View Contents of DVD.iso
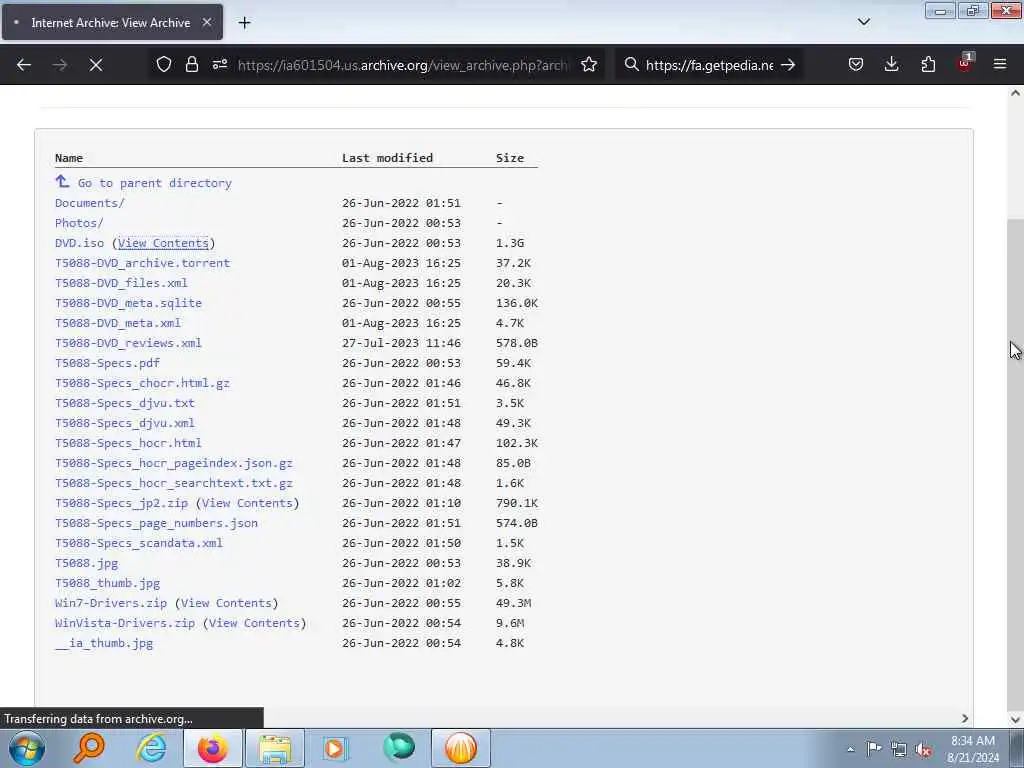 163,243
